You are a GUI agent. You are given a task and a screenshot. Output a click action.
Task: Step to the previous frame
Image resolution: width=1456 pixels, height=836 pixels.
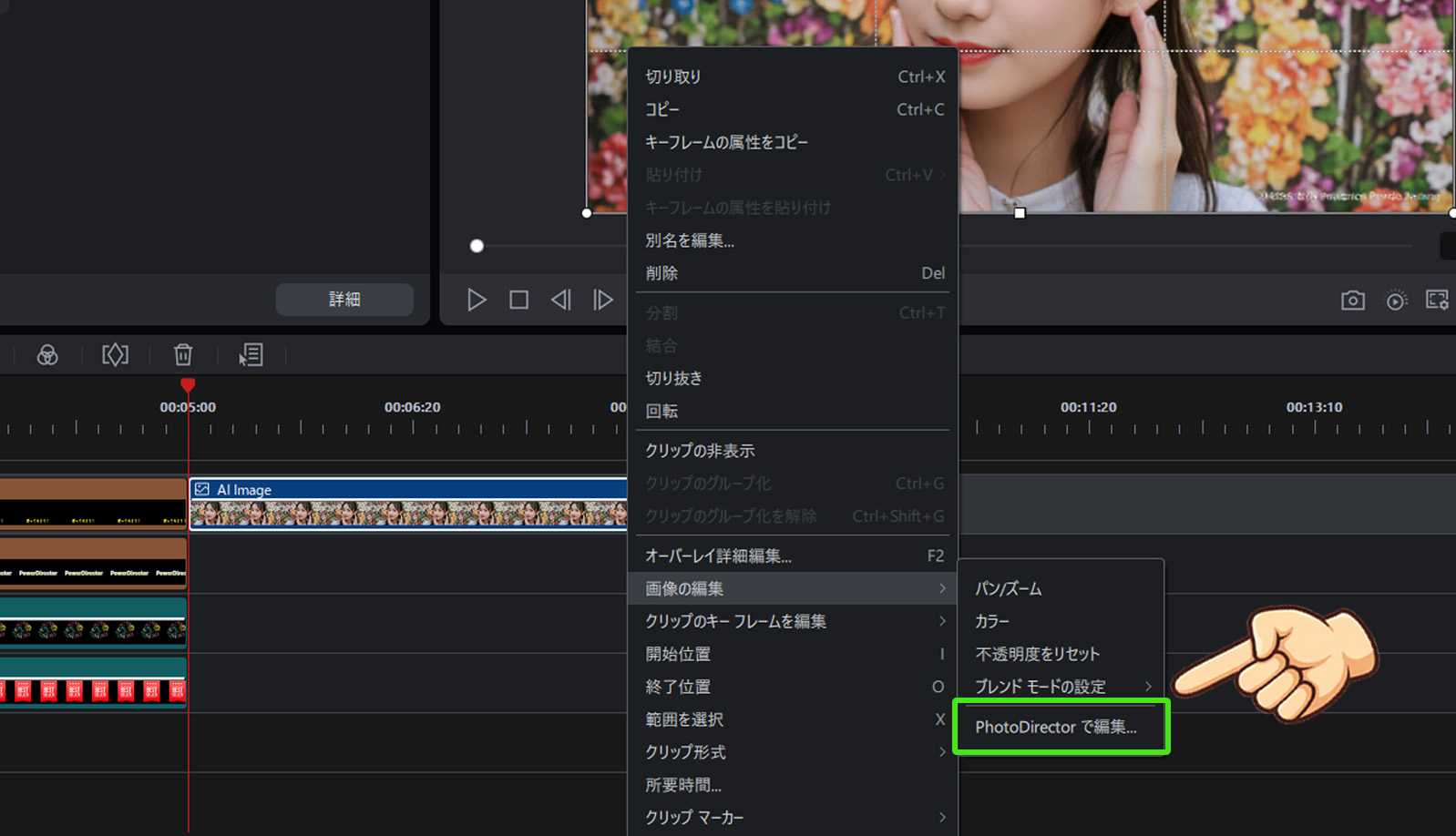coord(560,300)
